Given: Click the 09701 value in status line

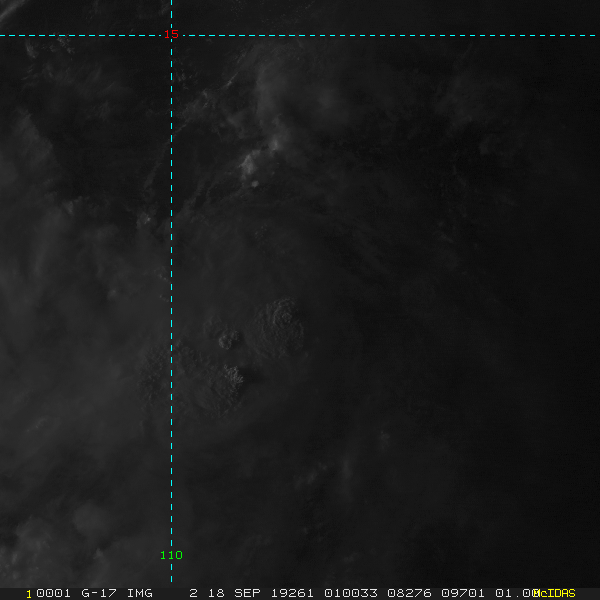Looking at the screenshot, I should pos(463,593).
